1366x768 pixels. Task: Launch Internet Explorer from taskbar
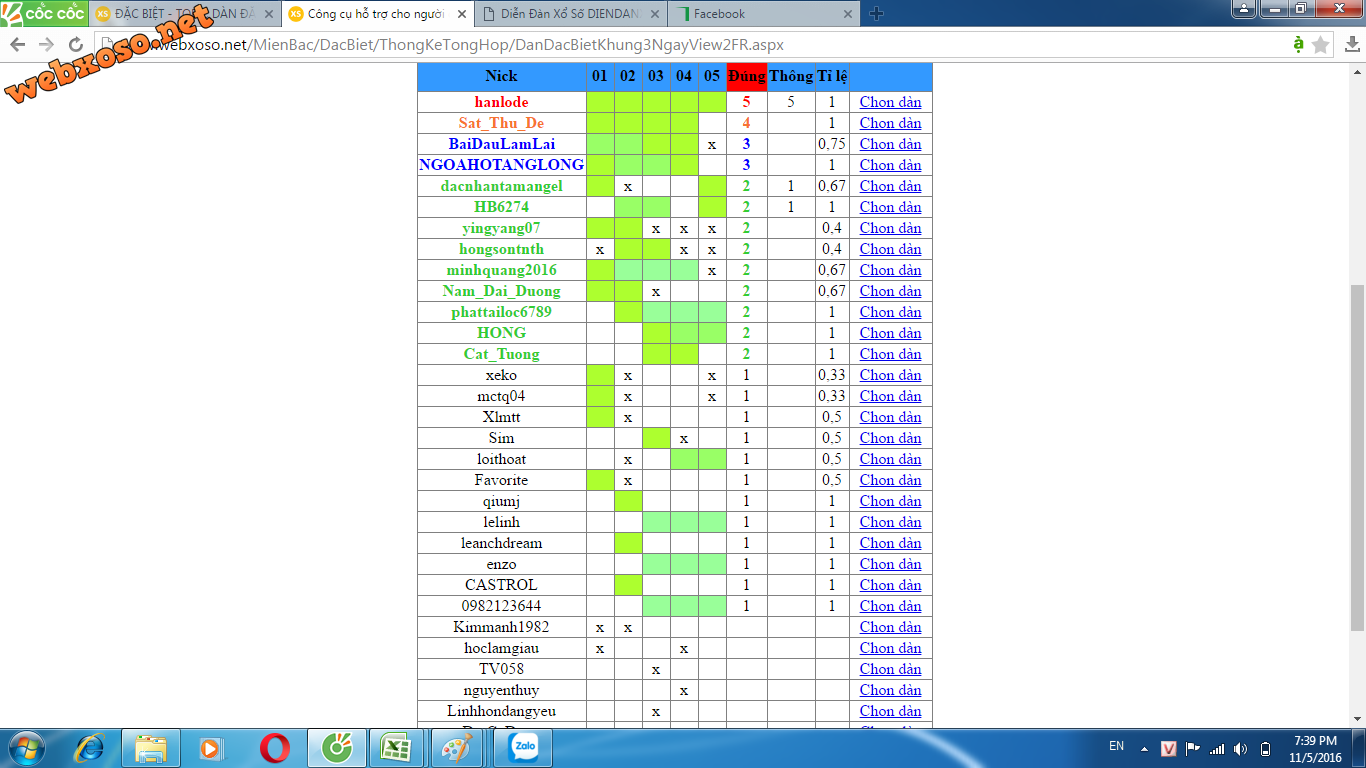[91, 748]
